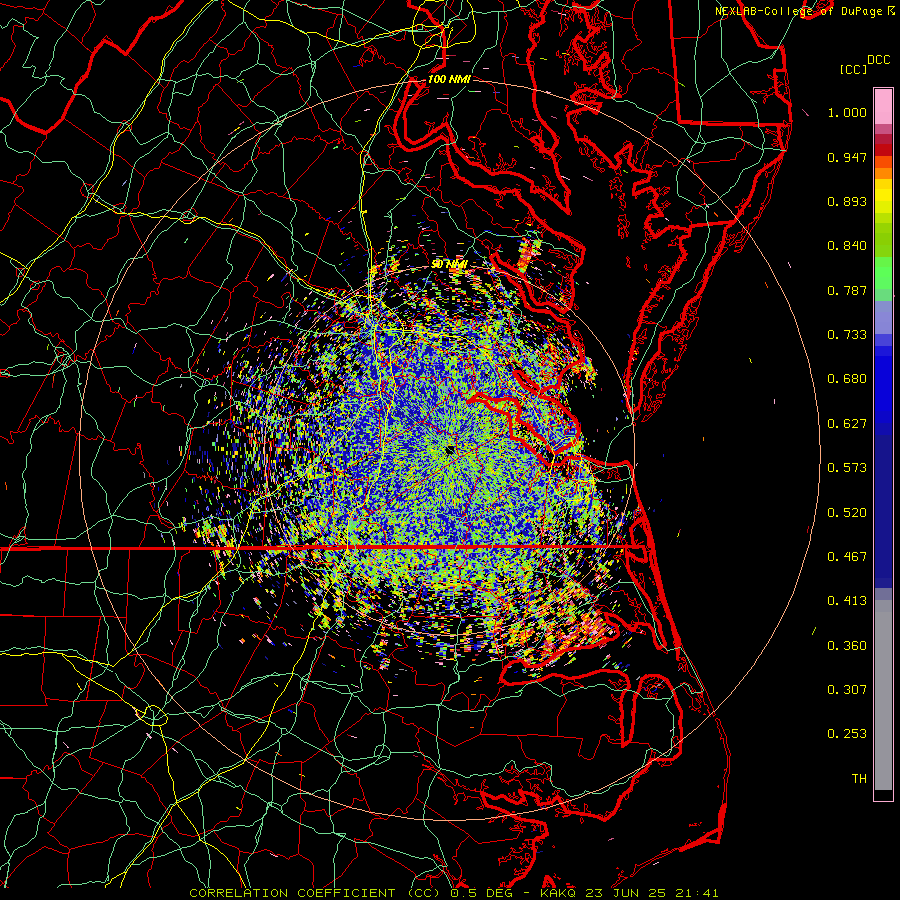This screenshot has height=900, width=900.
Task: Click the gray segment of the color bar
Action: click(883, 695)
